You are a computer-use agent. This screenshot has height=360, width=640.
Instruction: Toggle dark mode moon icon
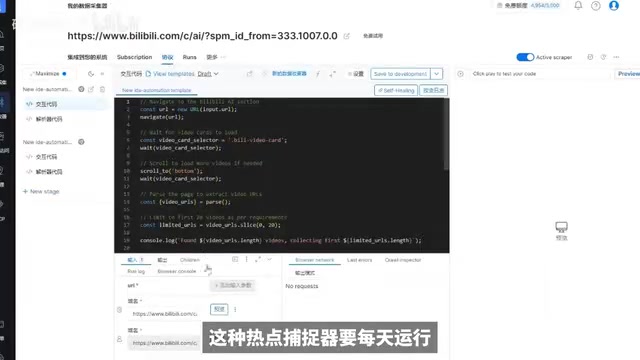[x=91, y=74]
